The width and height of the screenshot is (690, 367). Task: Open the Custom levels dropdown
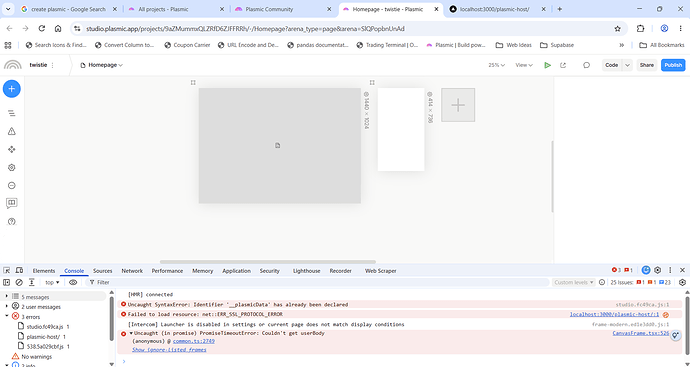point(573,283)
